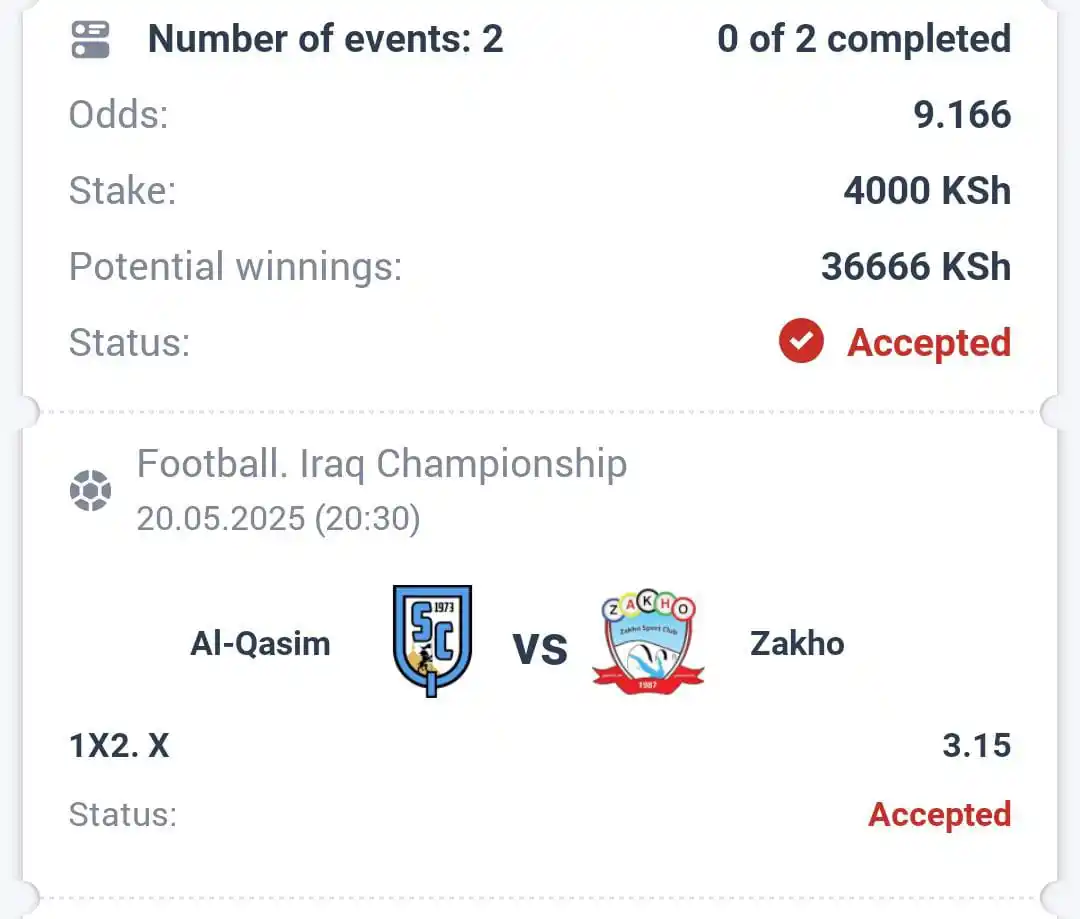Select the Al-Qasim team name
Screen dimensions: 1080x919
(260, 643)
